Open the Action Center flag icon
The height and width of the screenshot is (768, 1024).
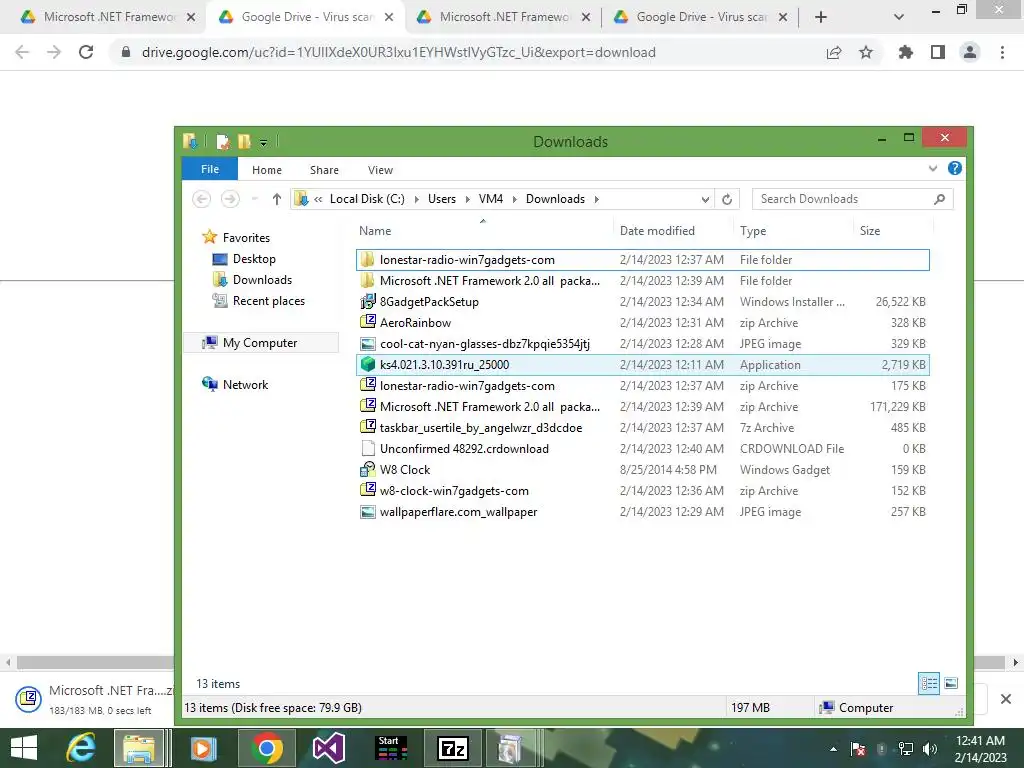pyautogui.click(x=857, y=749)
